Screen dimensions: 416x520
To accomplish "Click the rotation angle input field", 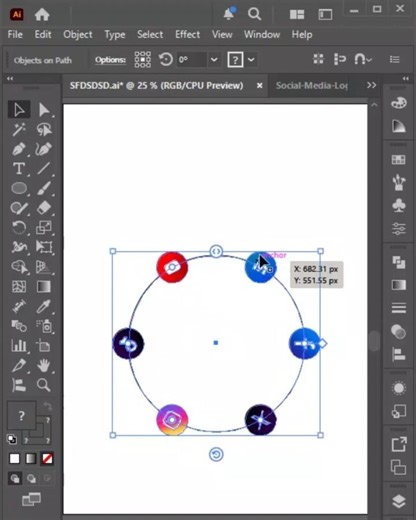I will [x=192, y=60].
